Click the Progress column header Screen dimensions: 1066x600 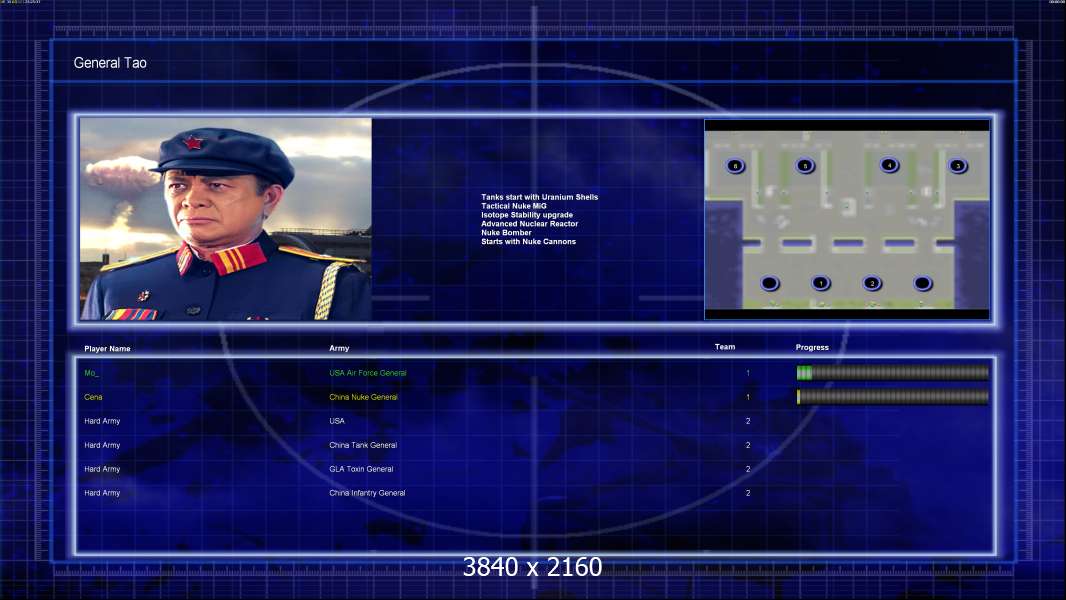tap(812, 347)
